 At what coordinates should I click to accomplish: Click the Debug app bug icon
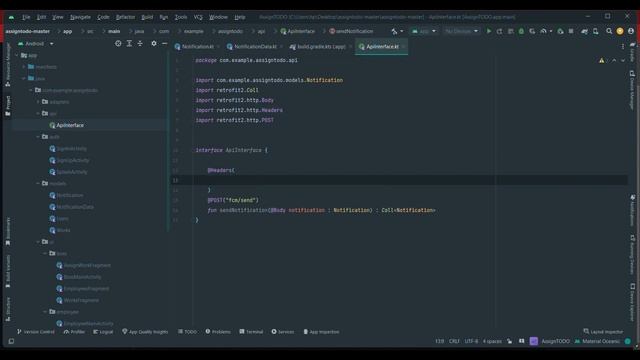[521, 31]
